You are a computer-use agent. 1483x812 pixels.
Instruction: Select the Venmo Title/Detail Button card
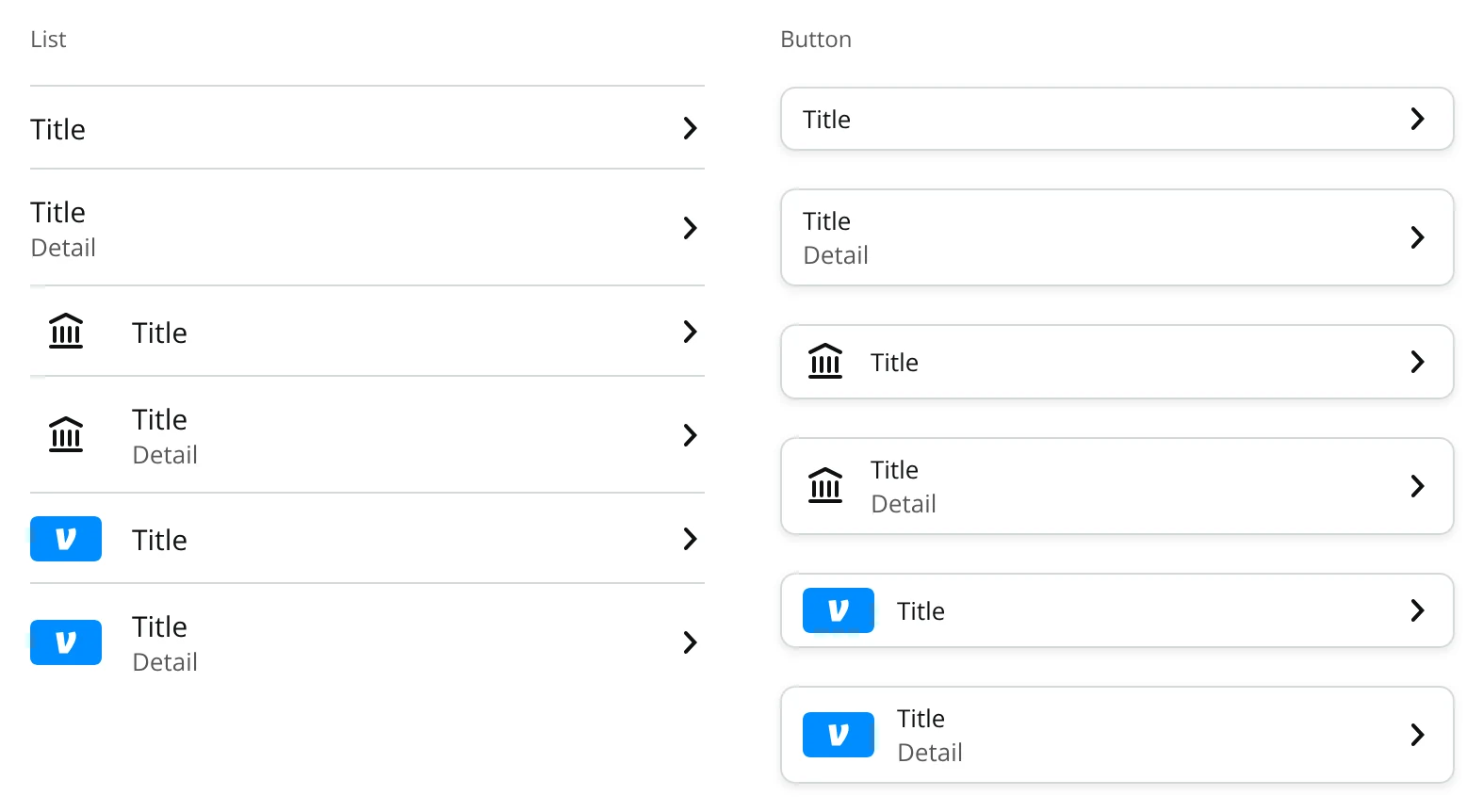tap(1117, 735)
